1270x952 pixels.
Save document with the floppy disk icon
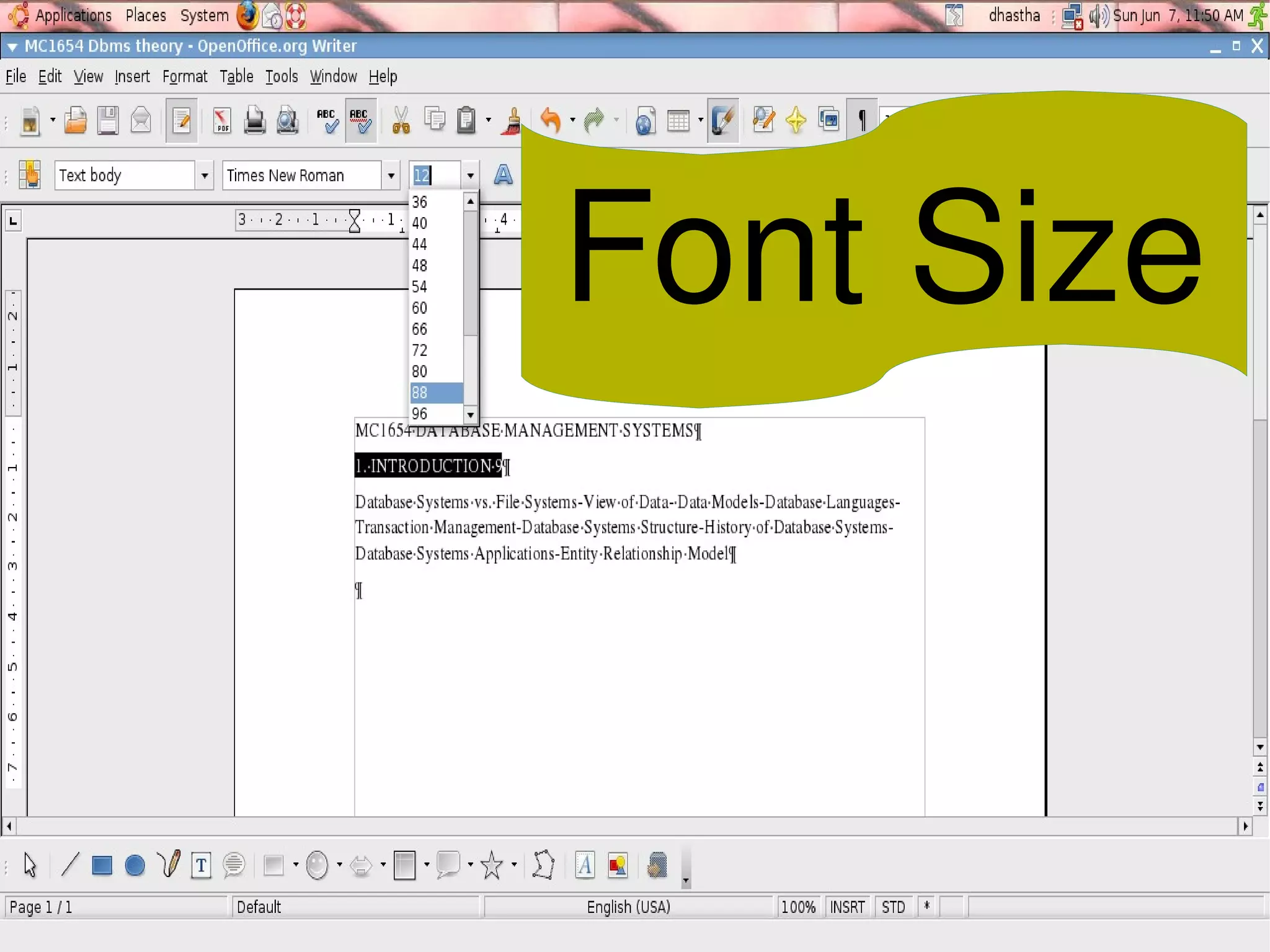click(108, 120)
